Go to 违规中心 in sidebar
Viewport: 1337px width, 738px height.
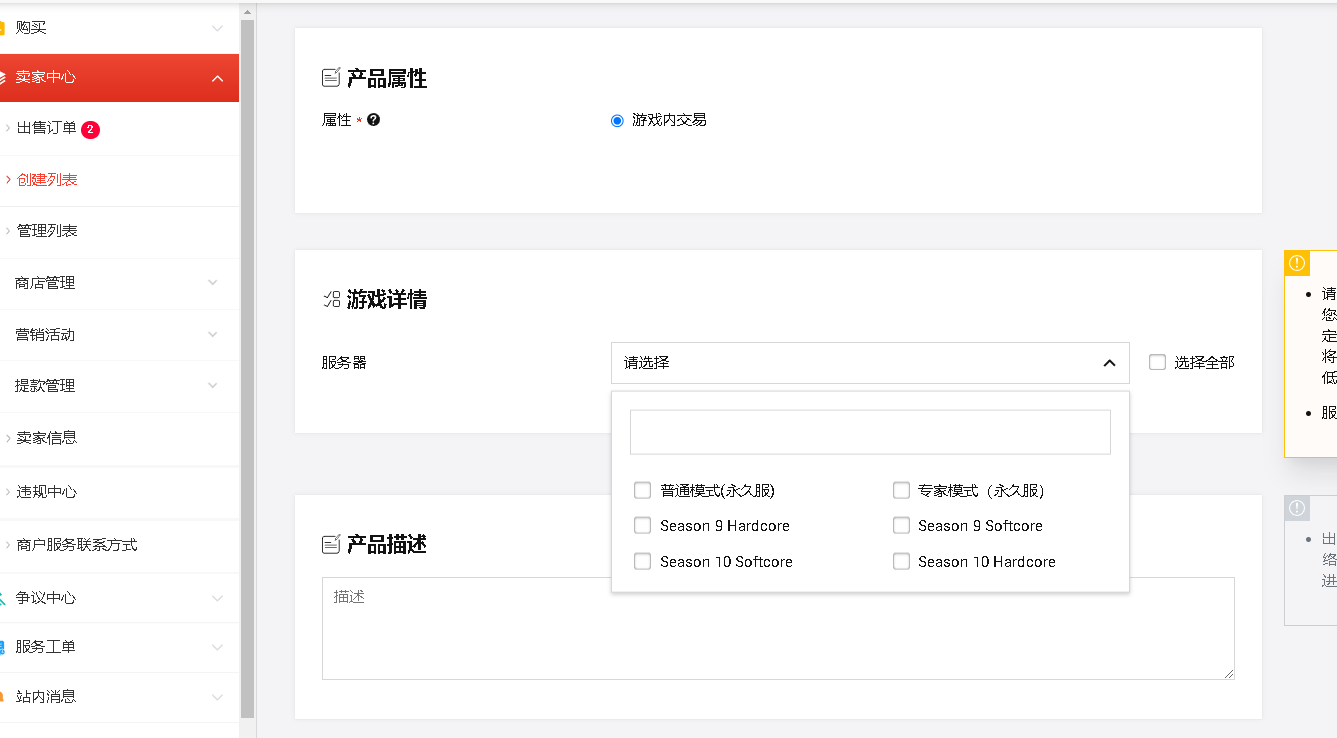point(47,492)
